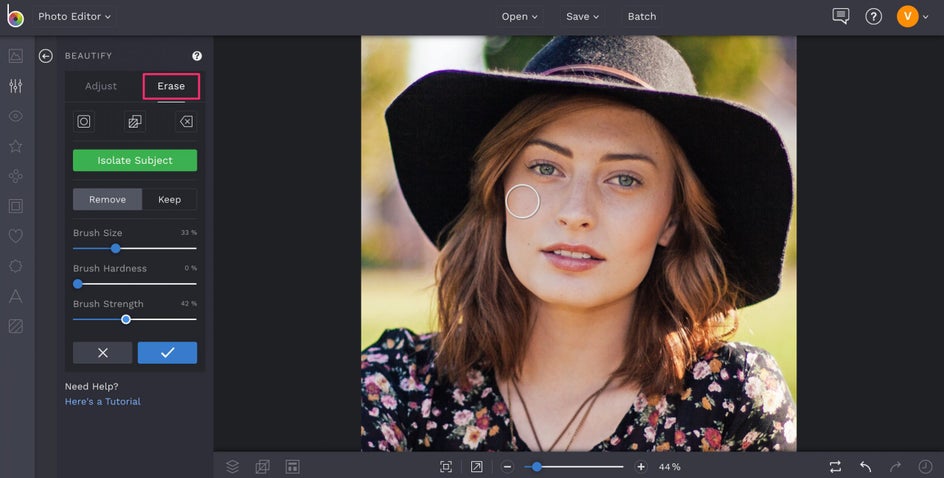The height and width of the screenshot is (478, 944).
Task: Click the zoom level slider
Action: [x=574, y=467]
